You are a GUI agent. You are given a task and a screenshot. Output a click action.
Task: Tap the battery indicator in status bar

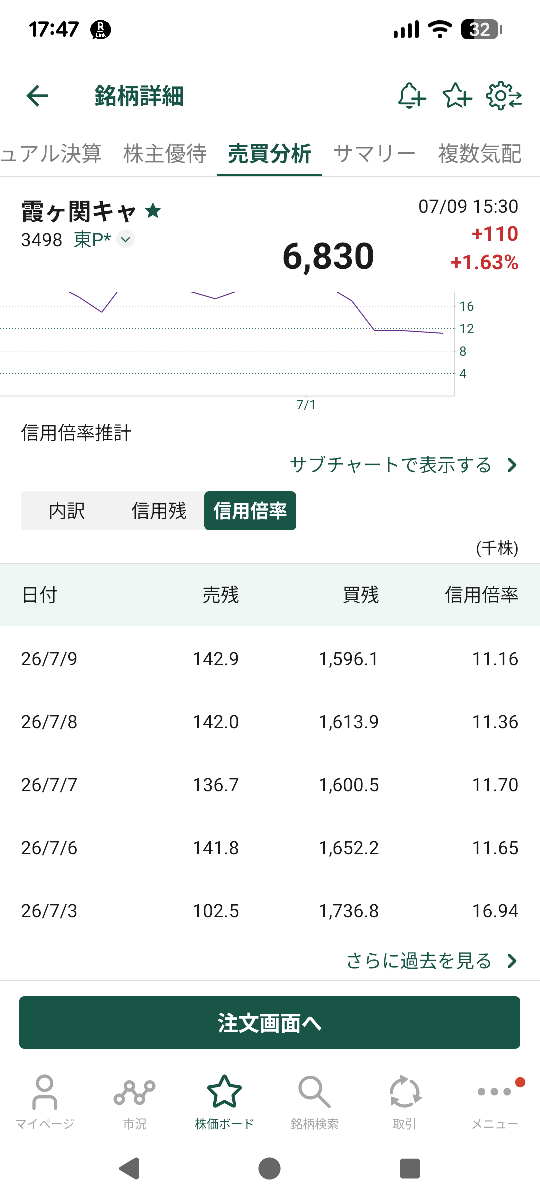[x=481, y=30]
